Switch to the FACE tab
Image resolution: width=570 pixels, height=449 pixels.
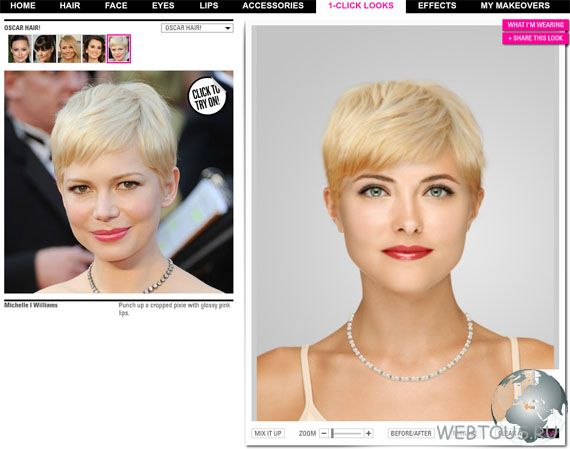coord(116,6)
